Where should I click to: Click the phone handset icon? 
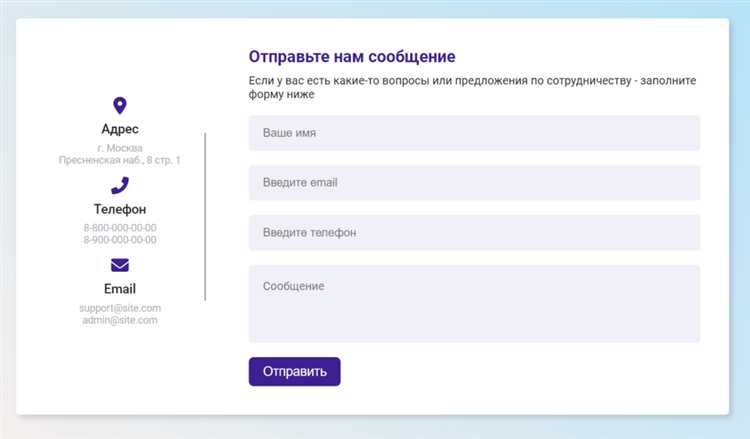(120, 186)
